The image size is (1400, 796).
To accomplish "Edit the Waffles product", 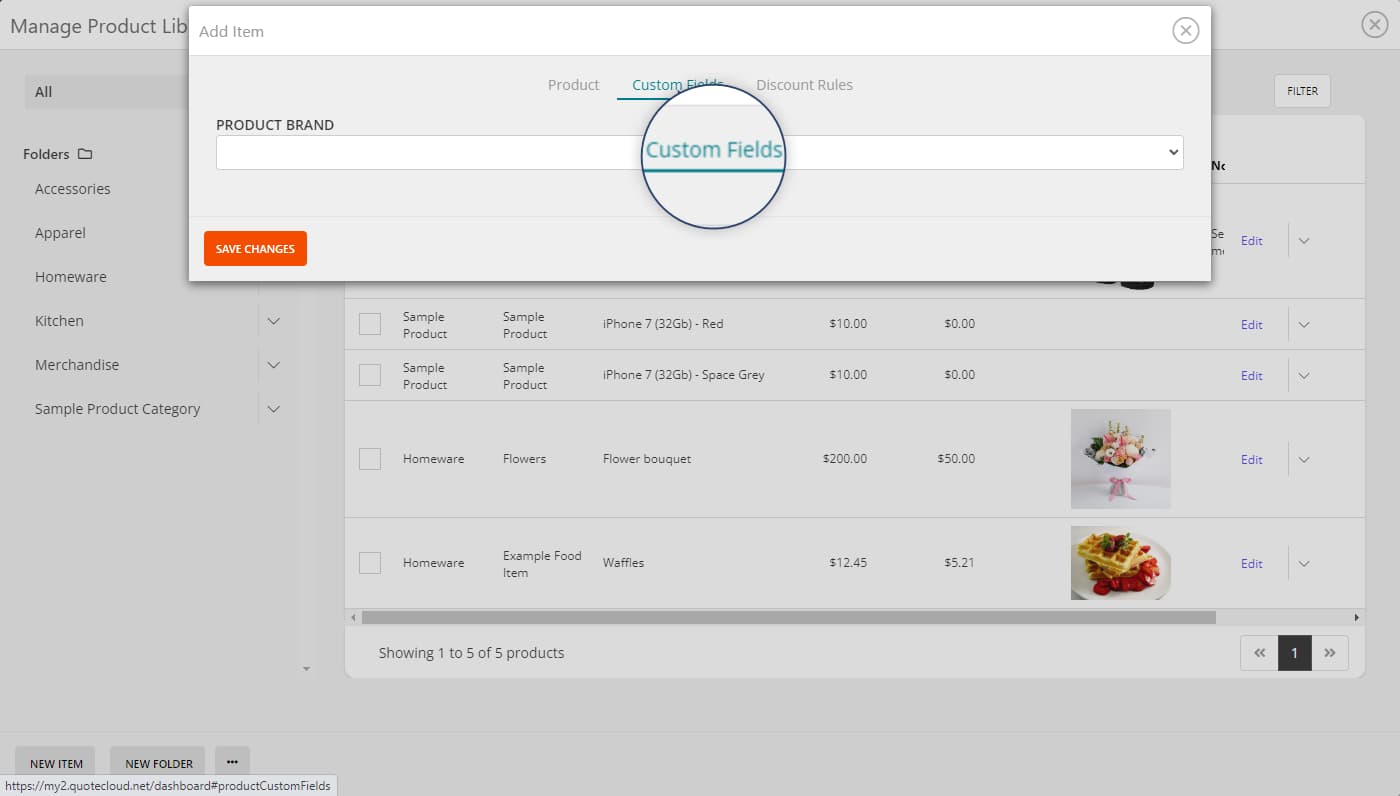I will pos(1251,563).
